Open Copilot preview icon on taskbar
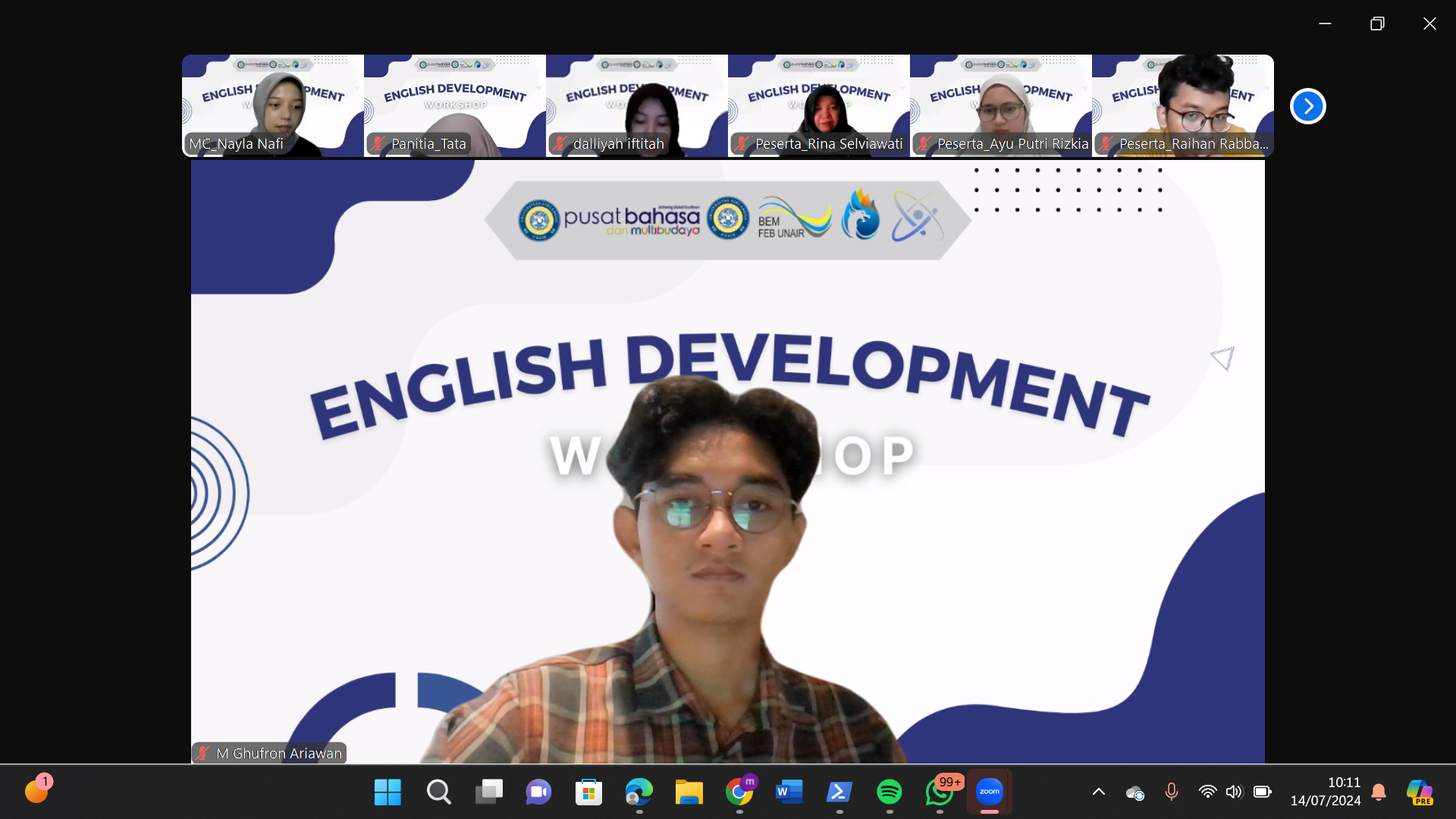This screenshot has height=819, width=1456. [1420, 792]
